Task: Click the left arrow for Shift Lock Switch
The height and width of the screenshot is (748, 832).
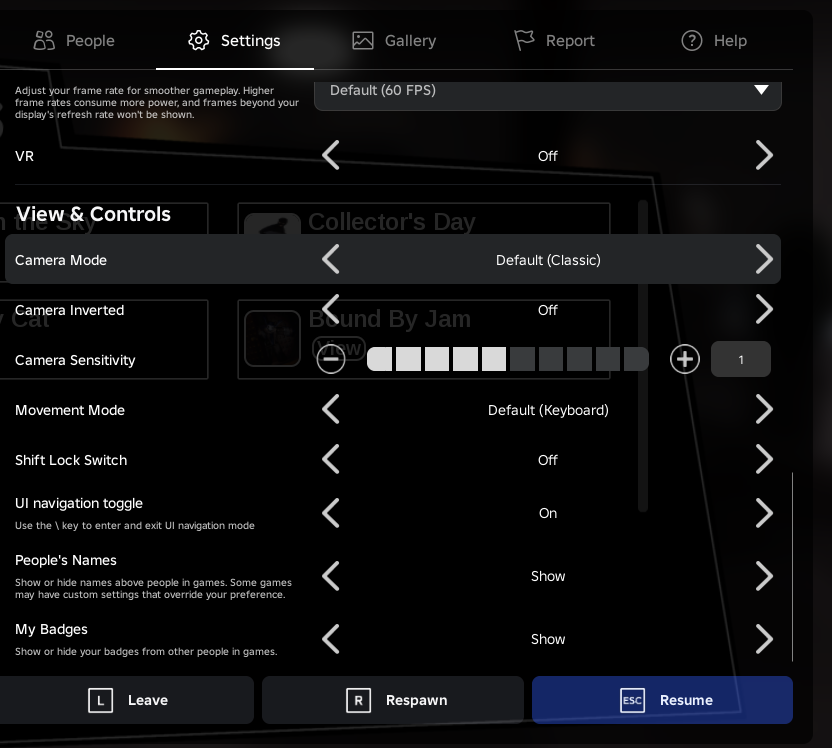Action: tap(331, 459)
